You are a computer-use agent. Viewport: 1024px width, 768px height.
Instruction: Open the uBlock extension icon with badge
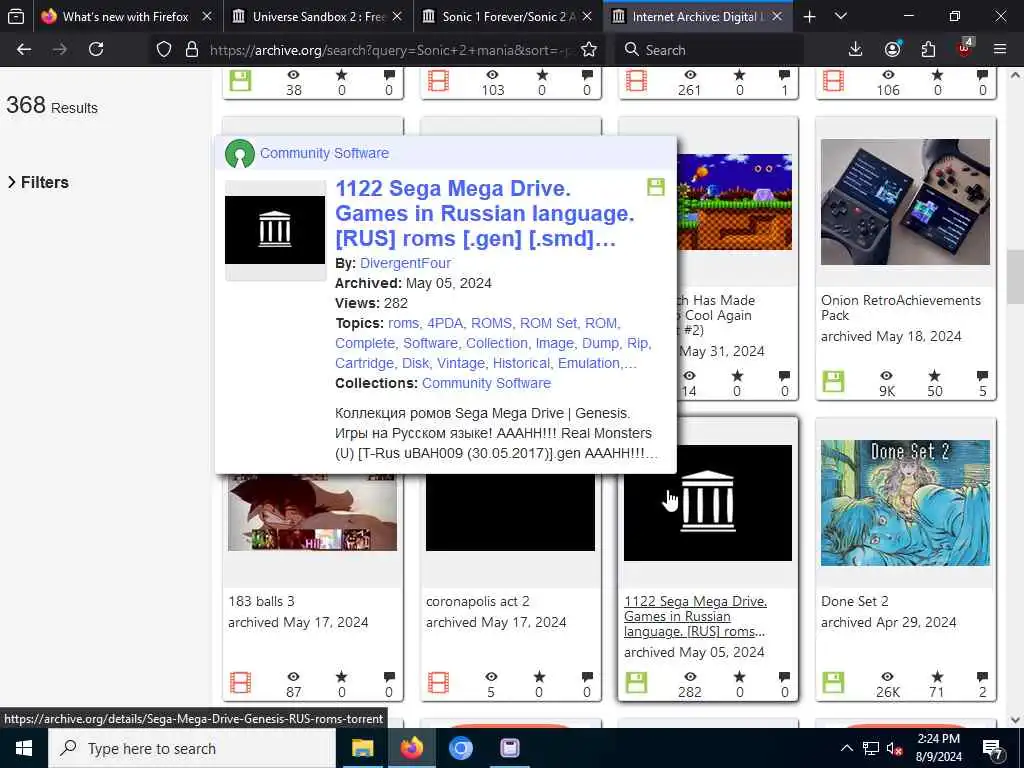965,49
